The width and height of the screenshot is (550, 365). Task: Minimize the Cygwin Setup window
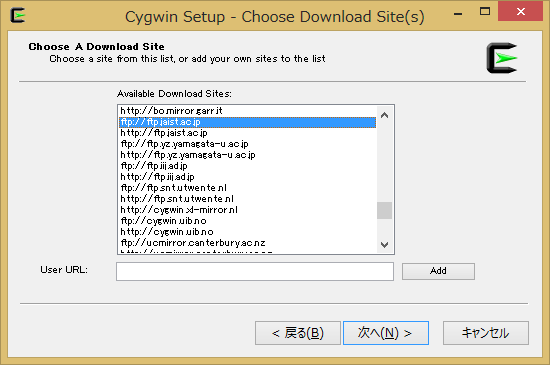click(458, 14)
